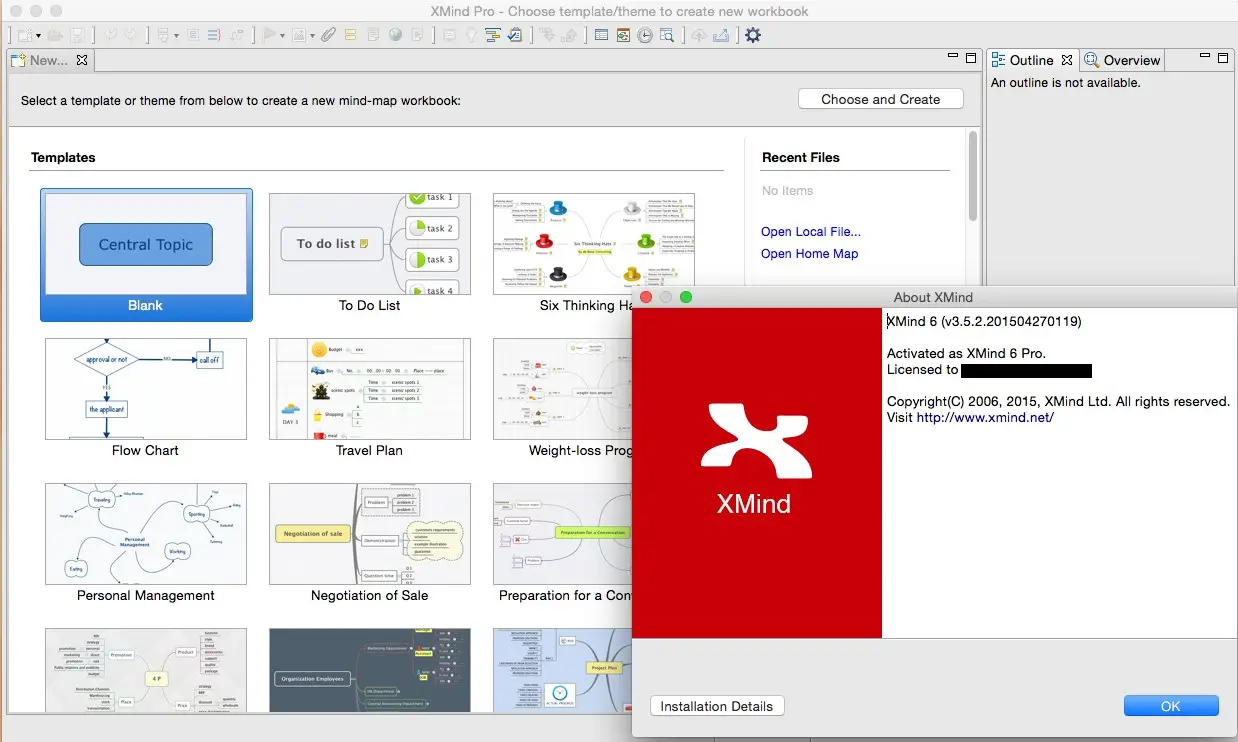Expand the Insert Topic dropdown arrow
This screenshot has width=1238, height=742.
coord(176,36)
